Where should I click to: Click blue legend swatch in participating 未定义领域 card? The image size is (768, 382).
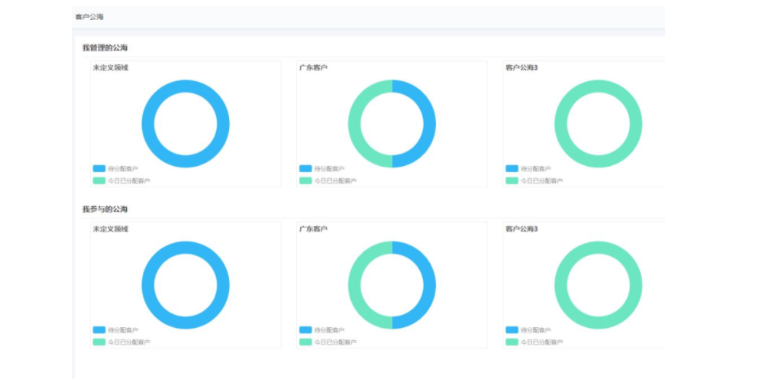(99, 330)
